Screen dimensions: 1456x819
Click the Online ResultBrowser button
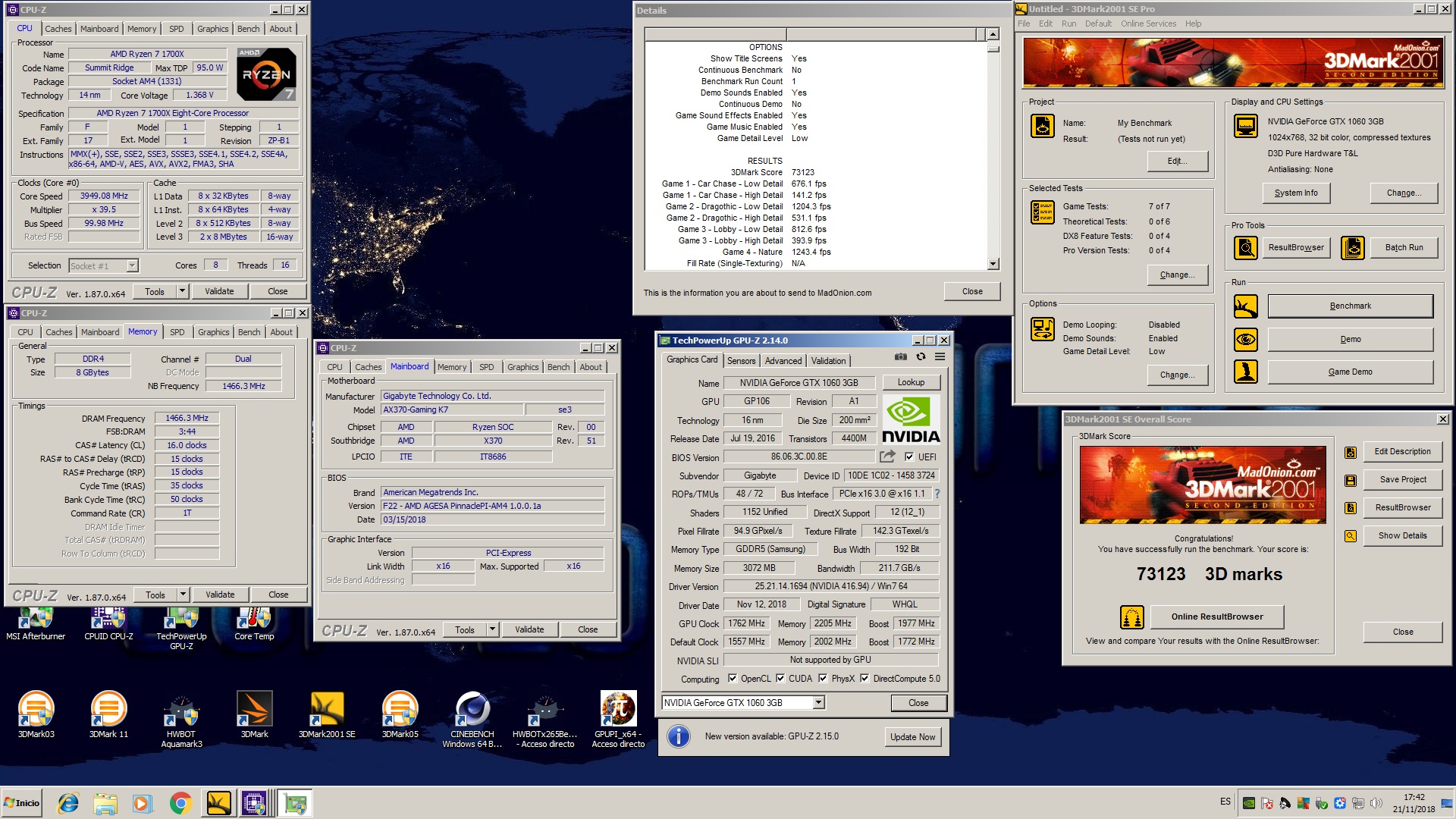[x=1217, y=617]
